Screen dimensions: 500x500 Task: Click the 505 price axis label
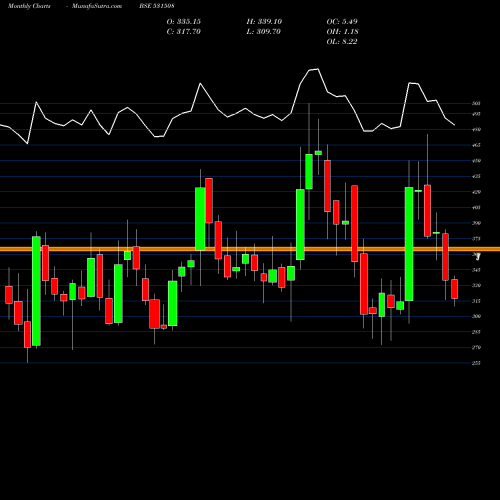[476, 104]
